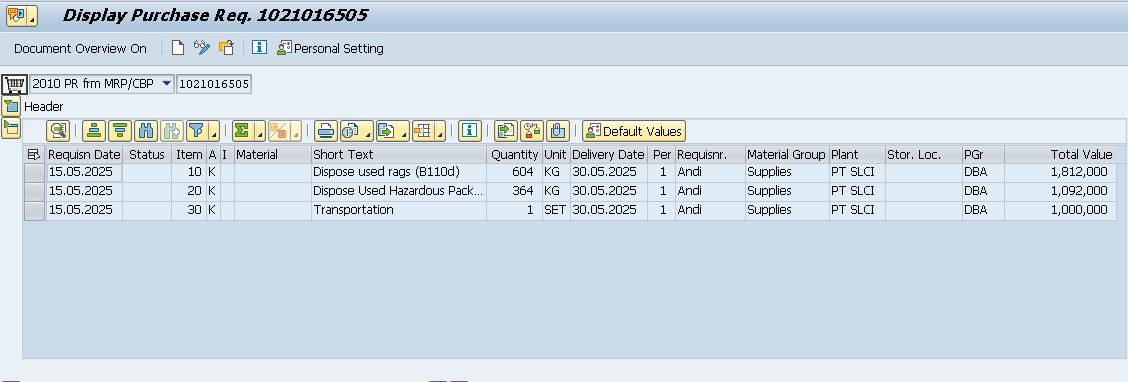Open the services-for-object icon in title bar
The height and width of the screenshot is (382, 1128).
[17, 15]
